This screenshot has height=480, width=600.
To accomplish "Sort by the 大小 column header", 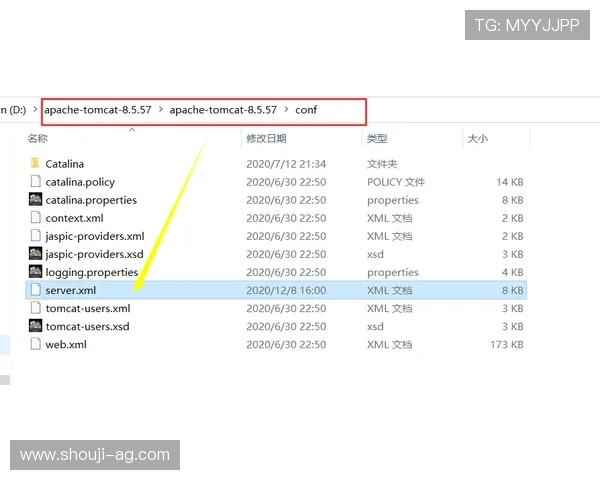I will click(477, 139).
